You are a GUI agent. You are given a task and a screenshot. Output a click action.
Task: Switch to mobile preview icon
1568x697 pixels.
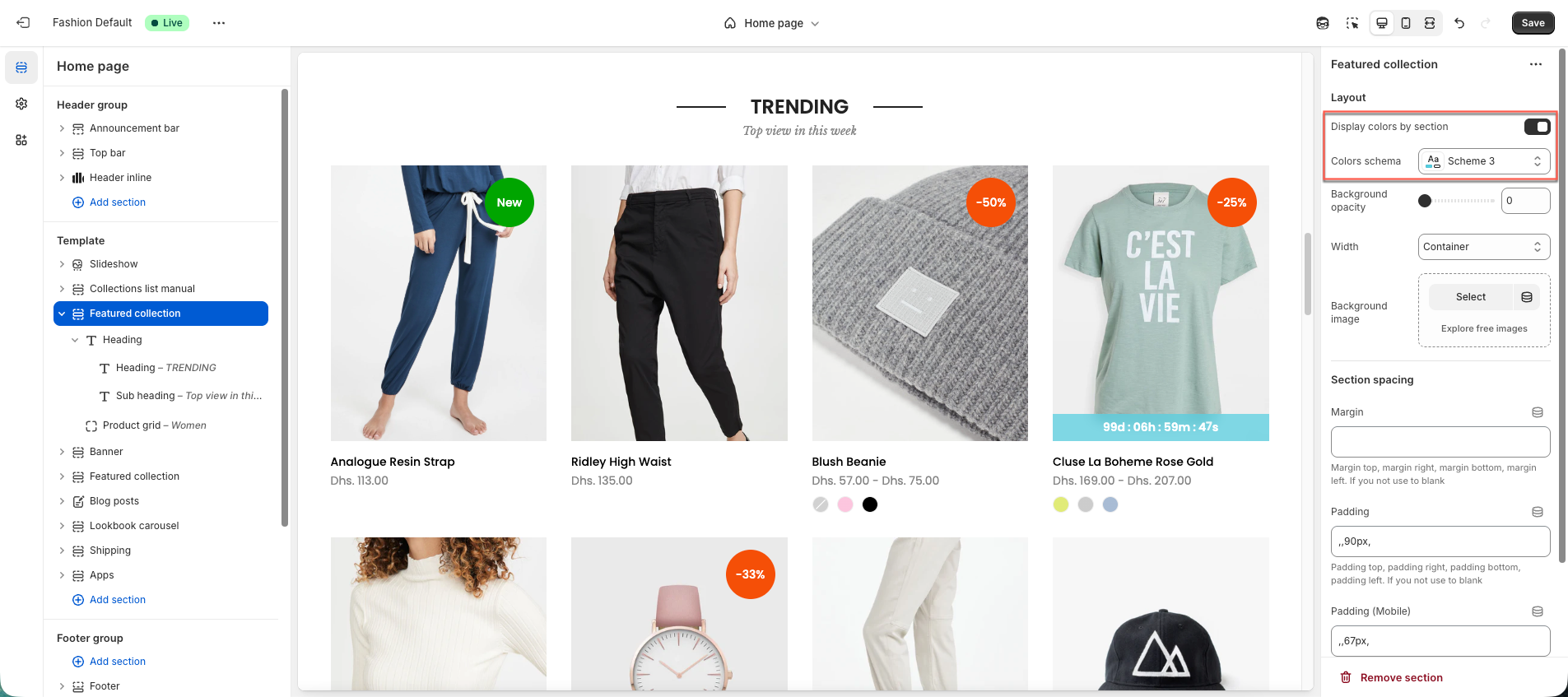[1406, 23]
